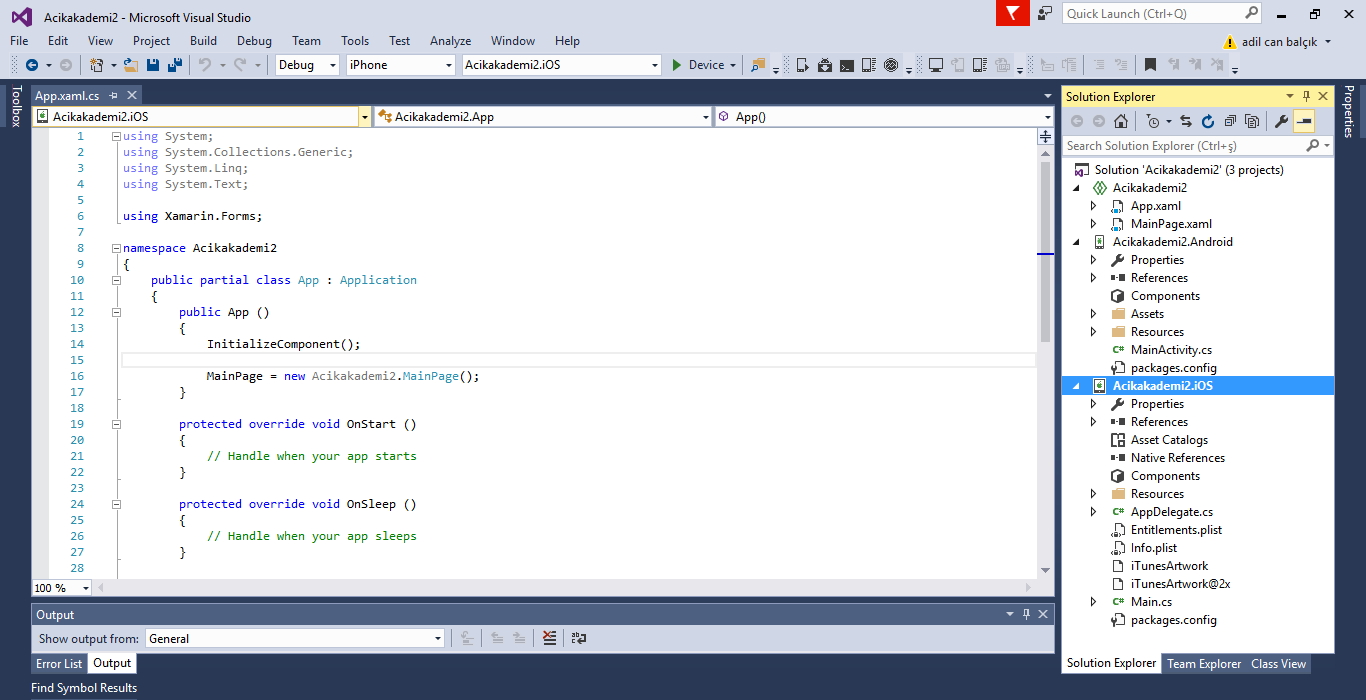This screenshot has width=1366, height=700.
Task: Click the monitor icon in the iOS toolbar
Action: click(x=936, y=65)
